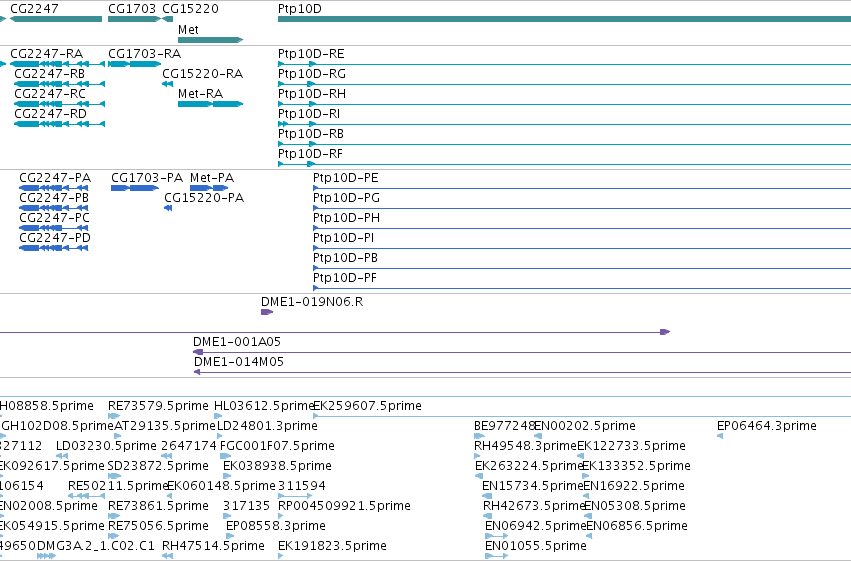Select the RP004509921.5prime EST
The height and width of the screenshot is (561, 851).
tap(281, 517)
